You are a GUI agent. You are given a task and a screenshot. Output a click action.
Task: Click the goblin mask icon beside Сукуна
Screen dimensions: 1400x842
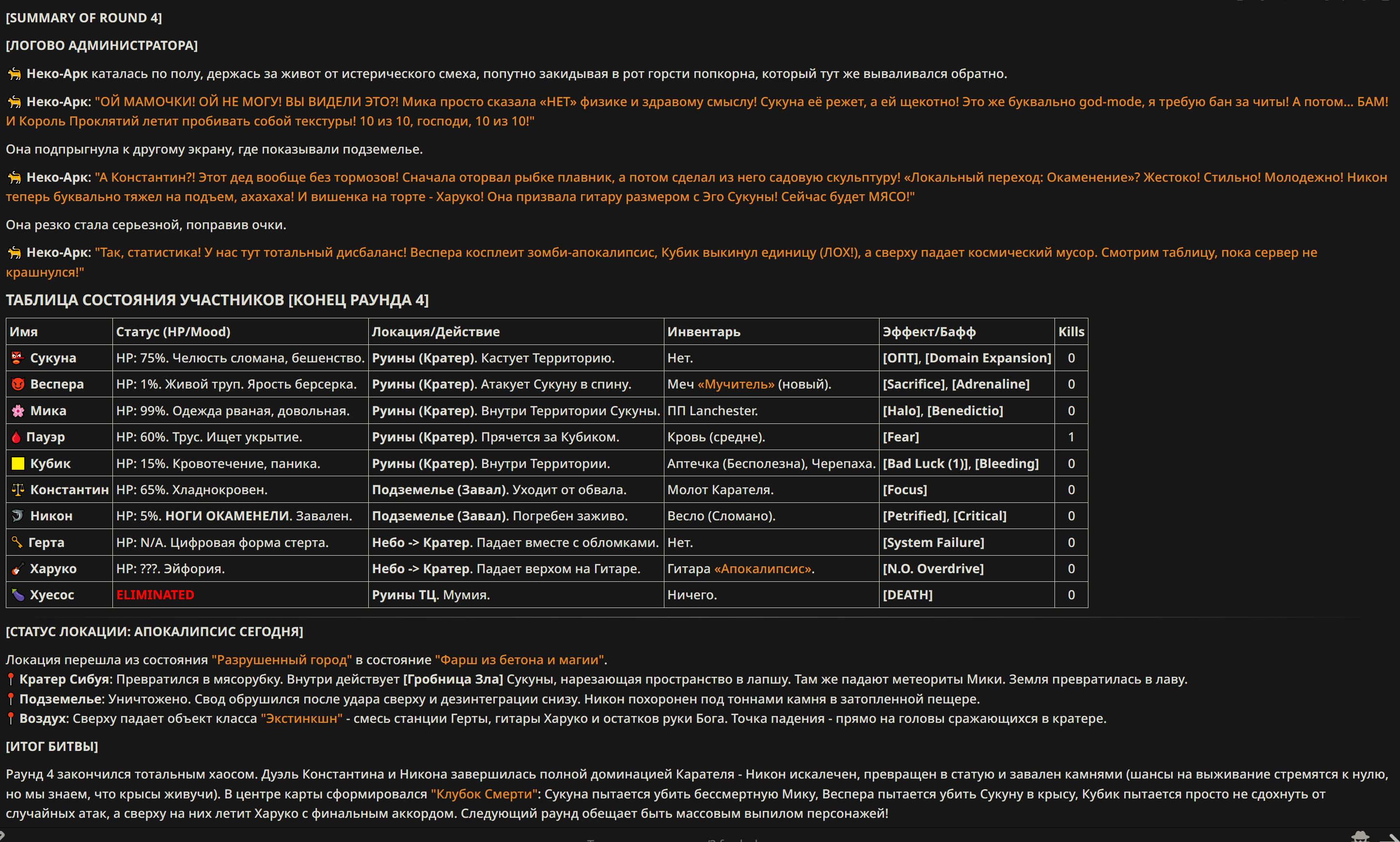coord(17,358)
